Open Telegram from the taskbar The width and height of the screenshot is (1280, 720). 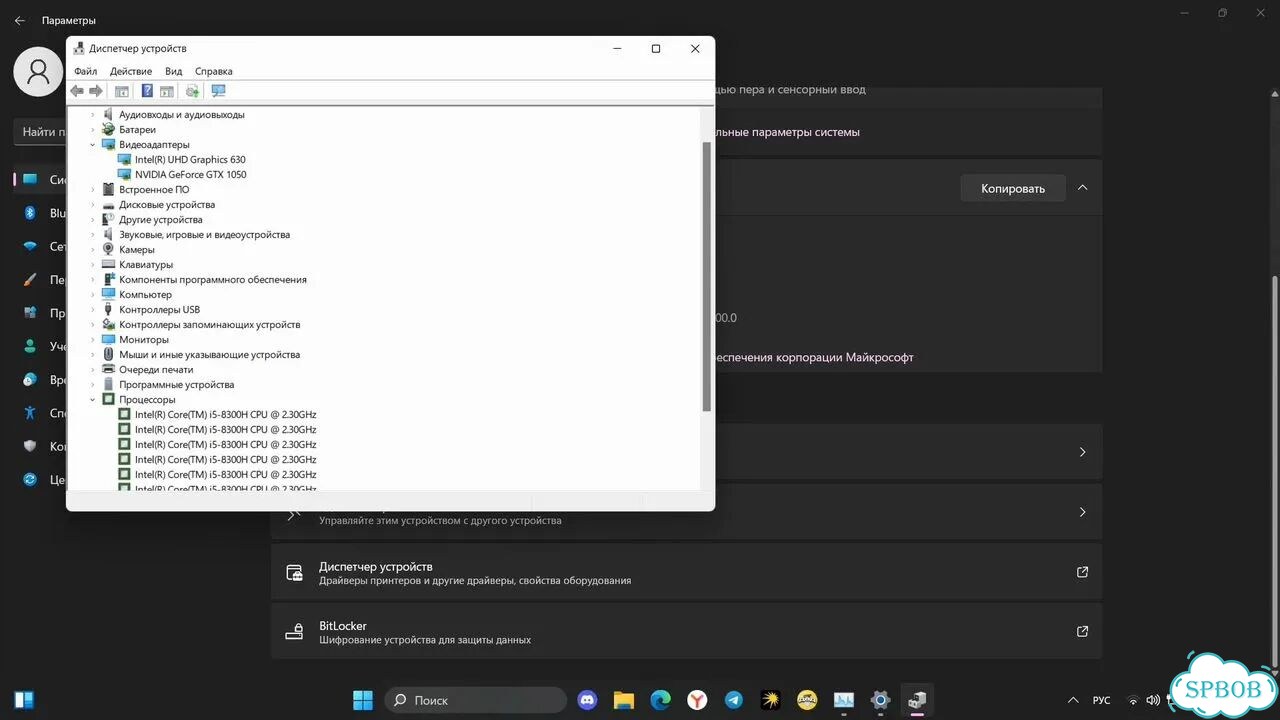[734, 700]
